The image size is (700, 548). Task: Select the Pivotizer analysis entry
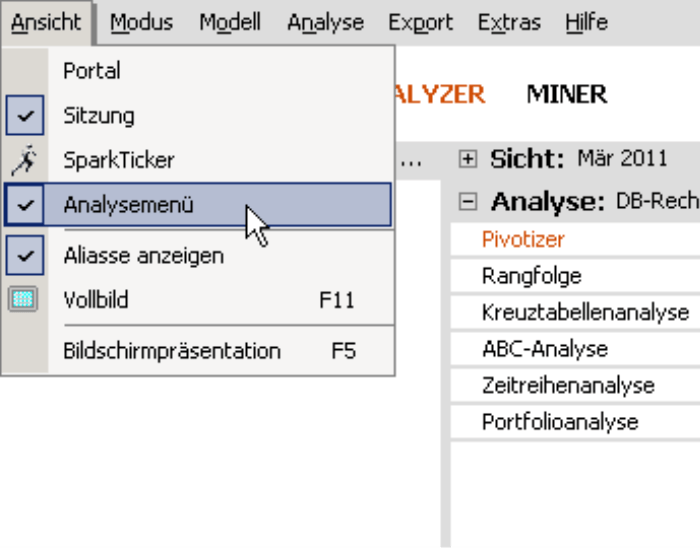coord(523,240)
